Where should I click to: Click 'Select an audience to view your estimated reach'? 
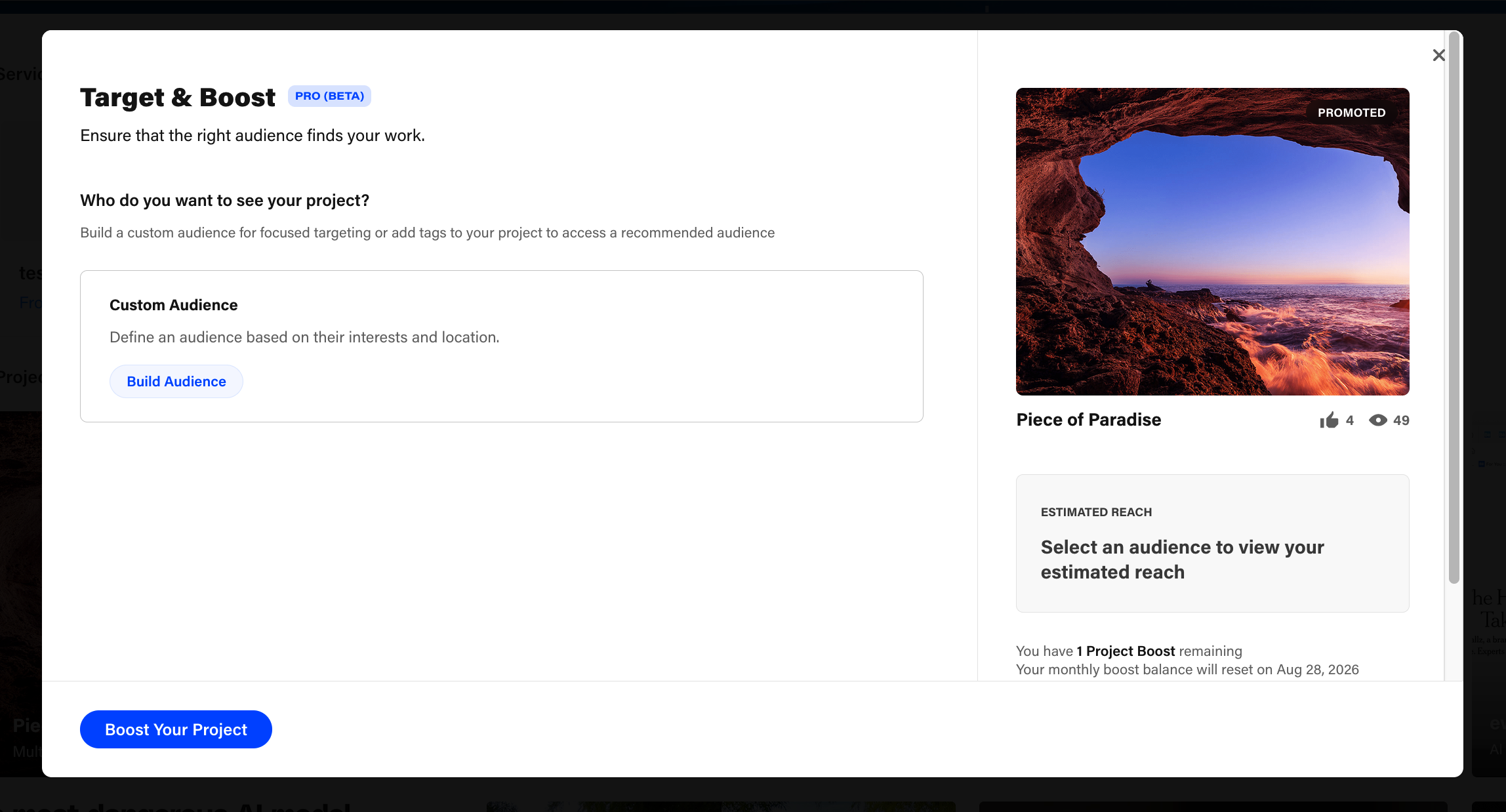click(x=1182, y=559)
